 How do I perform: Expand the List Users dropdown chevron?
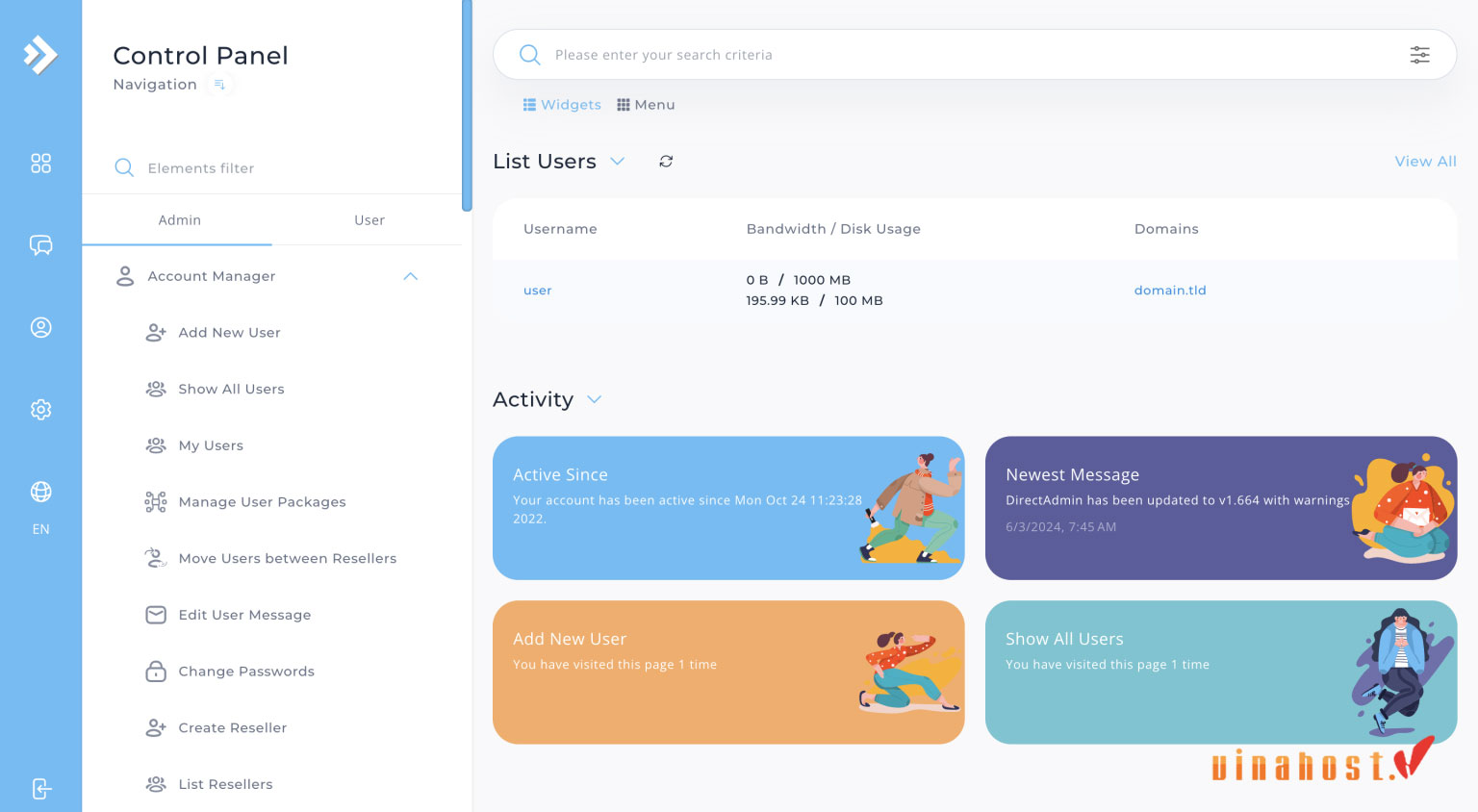pos(618,162)
